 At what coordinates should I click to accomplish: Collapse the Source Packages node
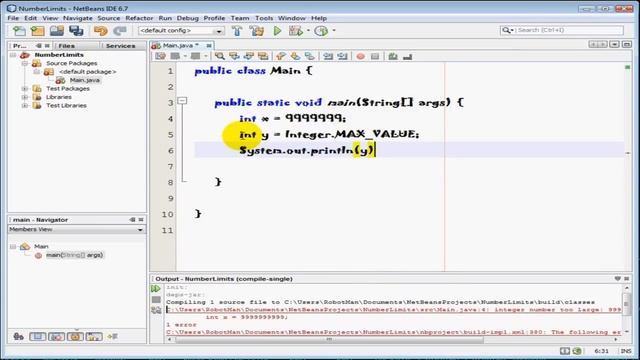coord(25,63)
